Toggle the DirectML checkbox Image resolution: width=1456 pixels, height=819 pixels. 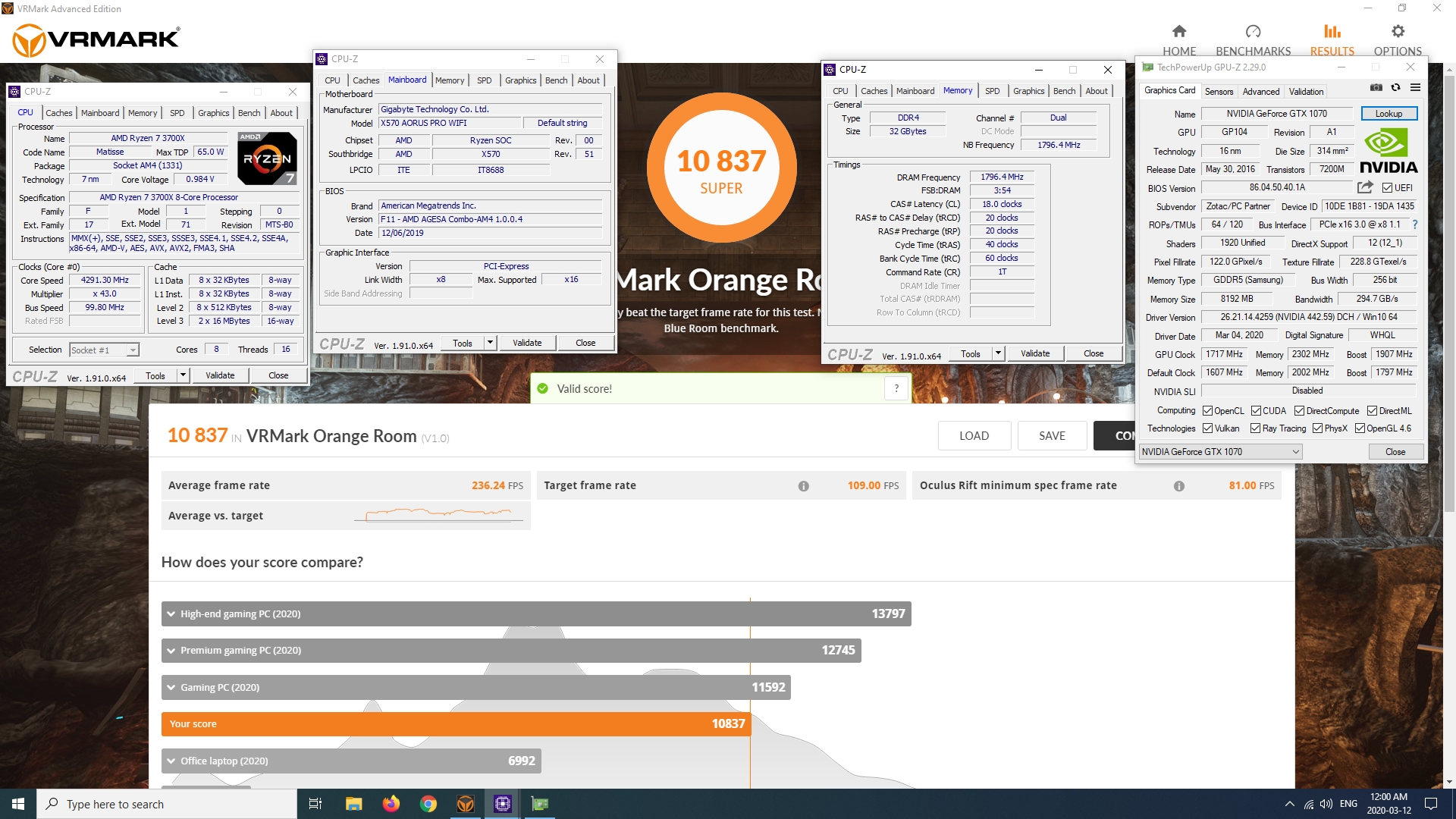coord(1372,411)
